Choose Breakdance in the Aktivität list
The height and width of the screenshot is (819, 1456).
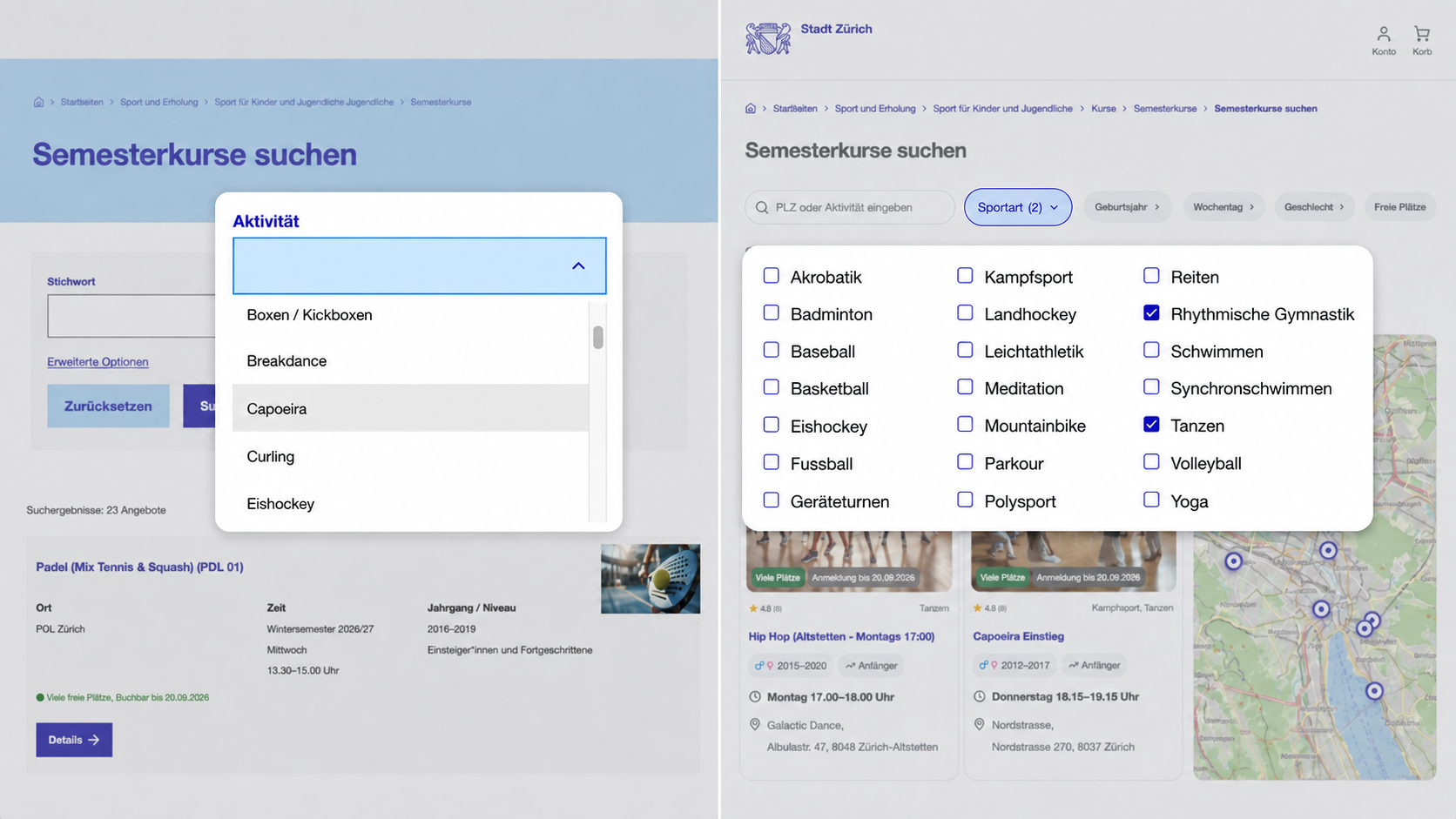[x=410, y=360]
